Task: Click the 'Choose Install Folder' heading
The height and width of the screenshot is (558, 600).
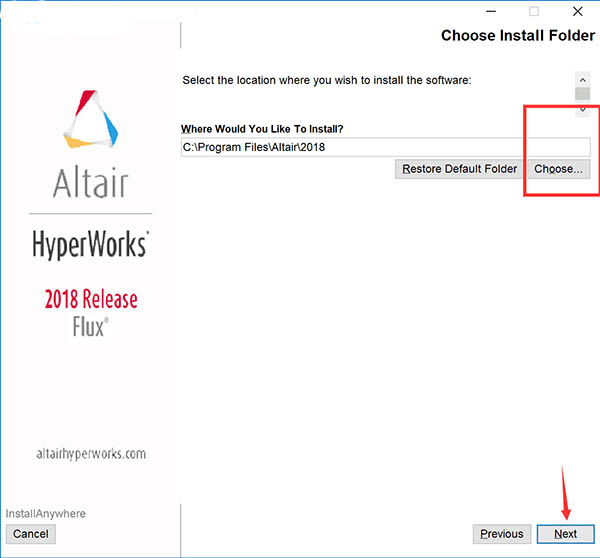Action: point(518,35)
